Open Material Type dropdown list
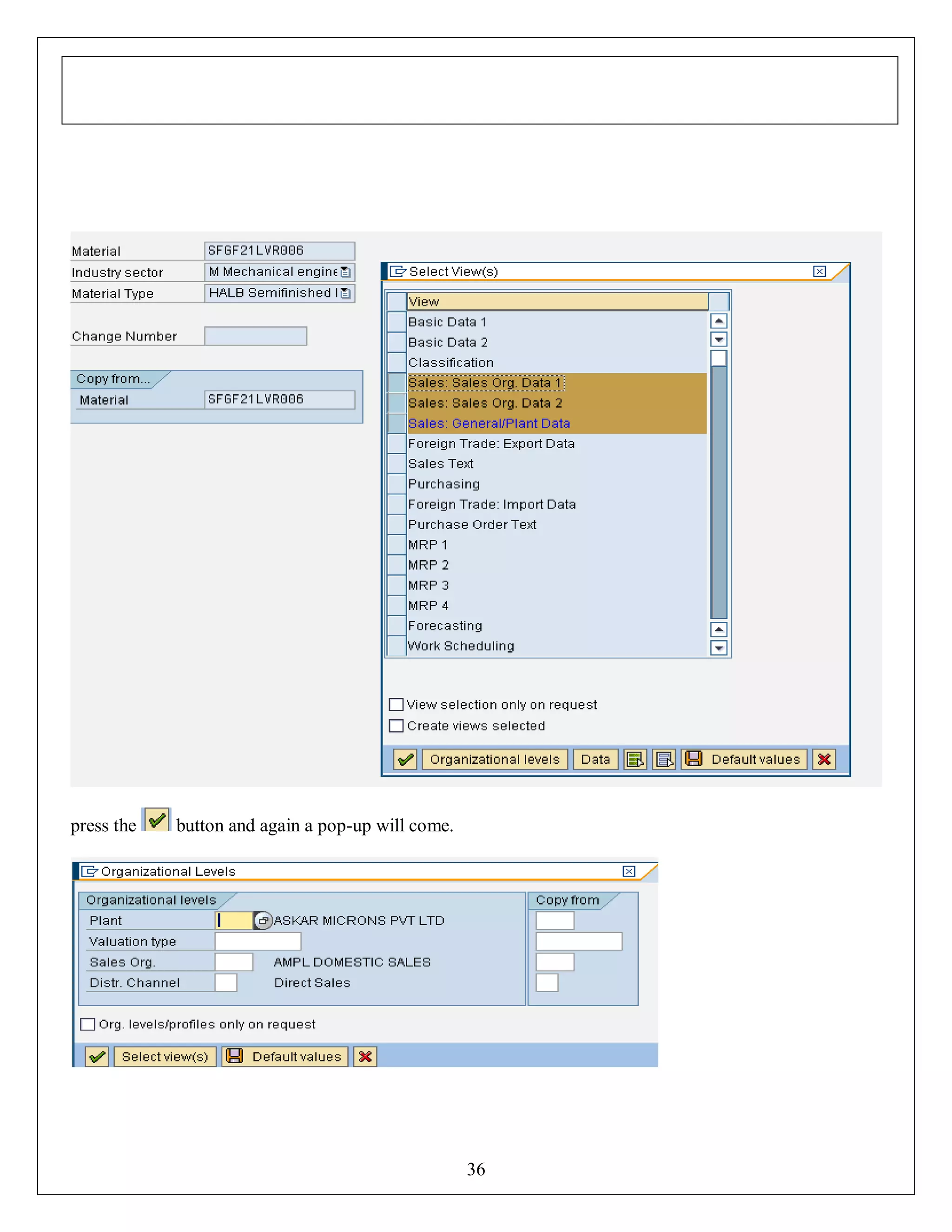The height and width of the screenshot is (1232, 952). coord(345,293)
